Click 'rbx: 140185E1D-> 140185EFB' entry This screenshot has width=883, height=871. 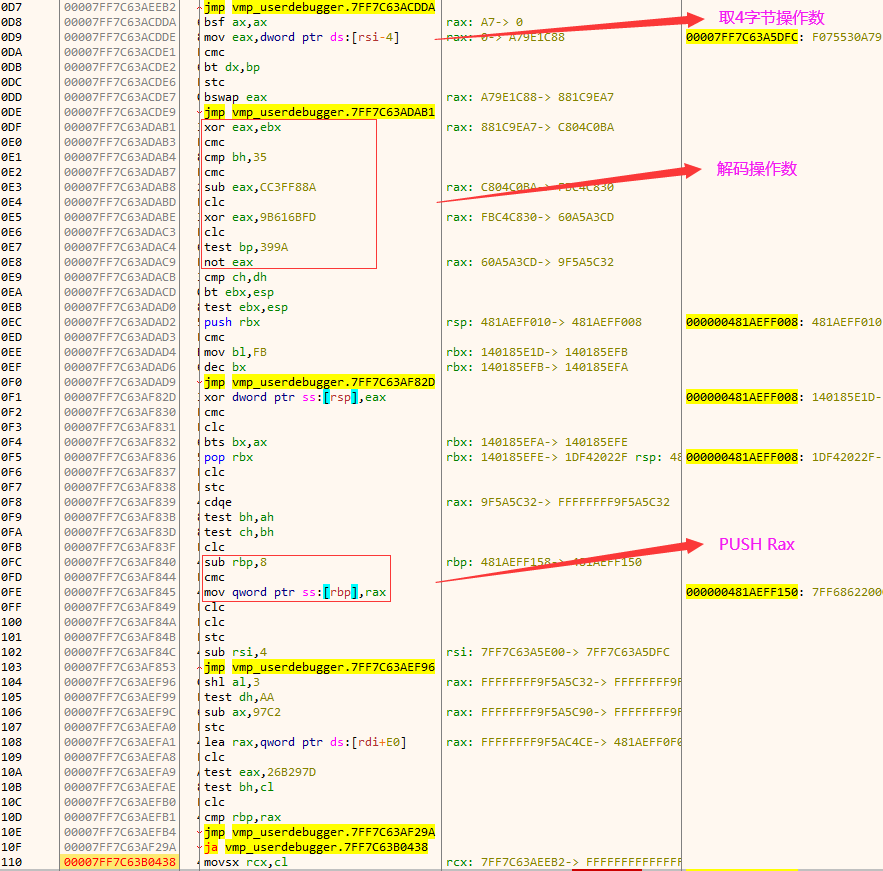[x=537, y=352]
